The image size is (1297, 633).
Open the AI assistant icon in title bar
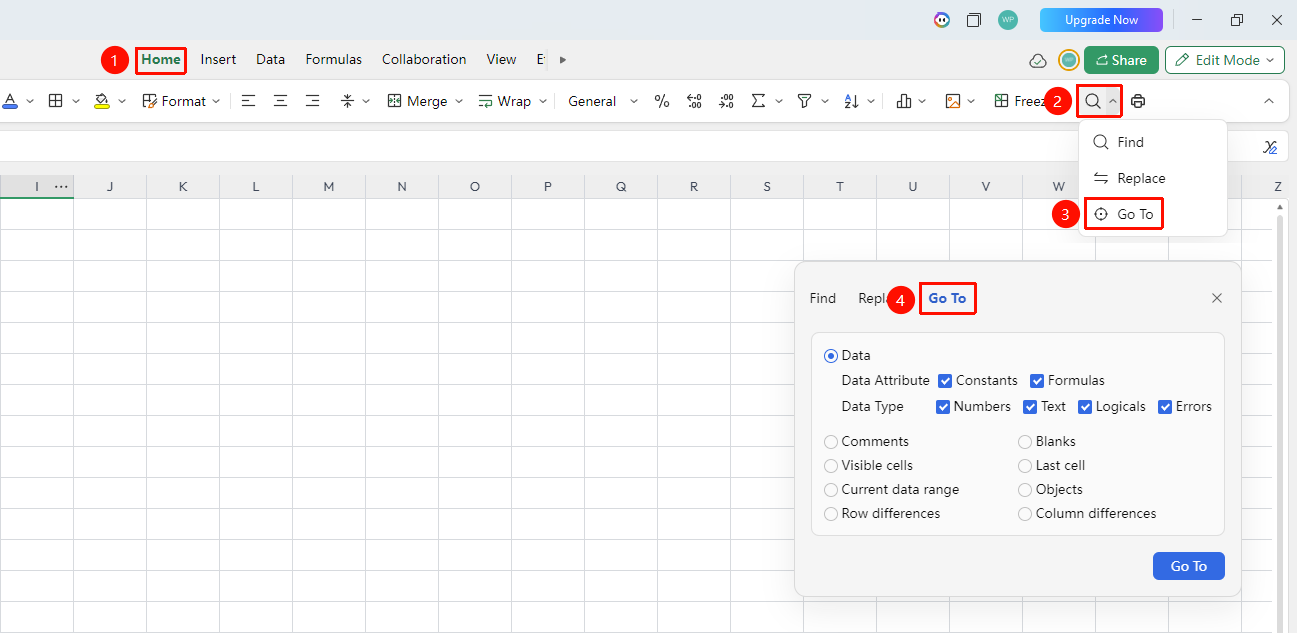pyautogui.click(x=942, y=20)
